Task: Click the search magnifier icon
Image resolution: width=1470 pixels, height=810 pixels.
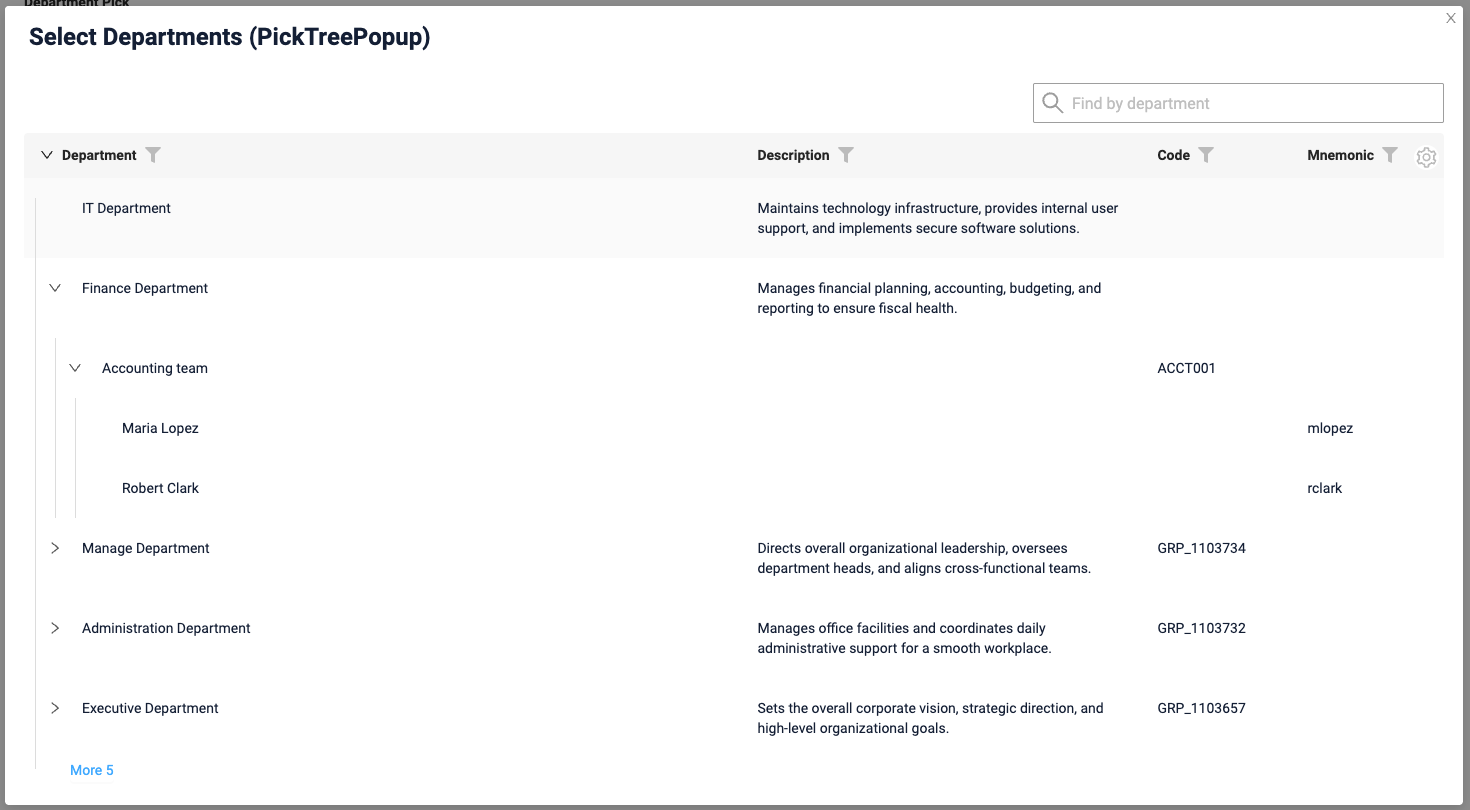Action: coord(1052,103)
